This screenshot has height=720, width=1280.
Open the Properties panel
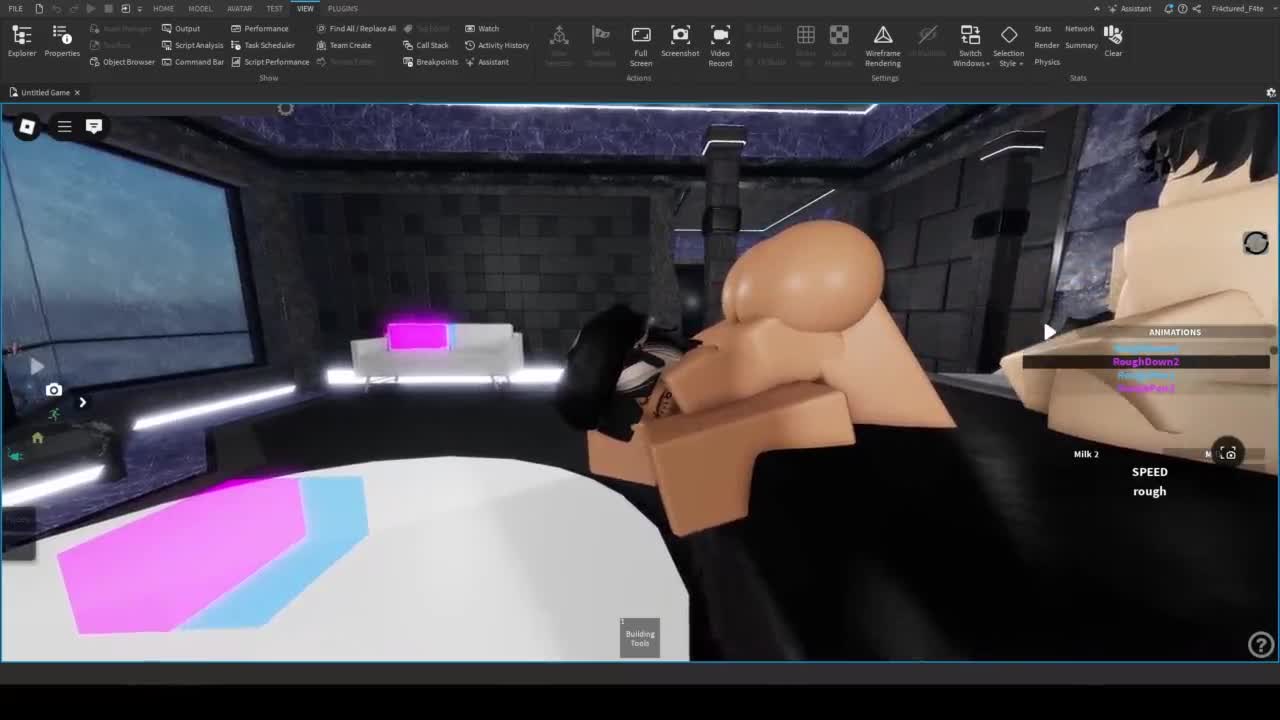[x=61, y=41]
